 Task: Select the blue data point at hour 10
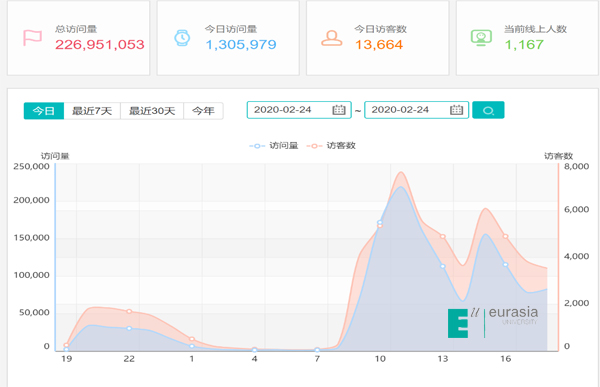pos(380,222)
